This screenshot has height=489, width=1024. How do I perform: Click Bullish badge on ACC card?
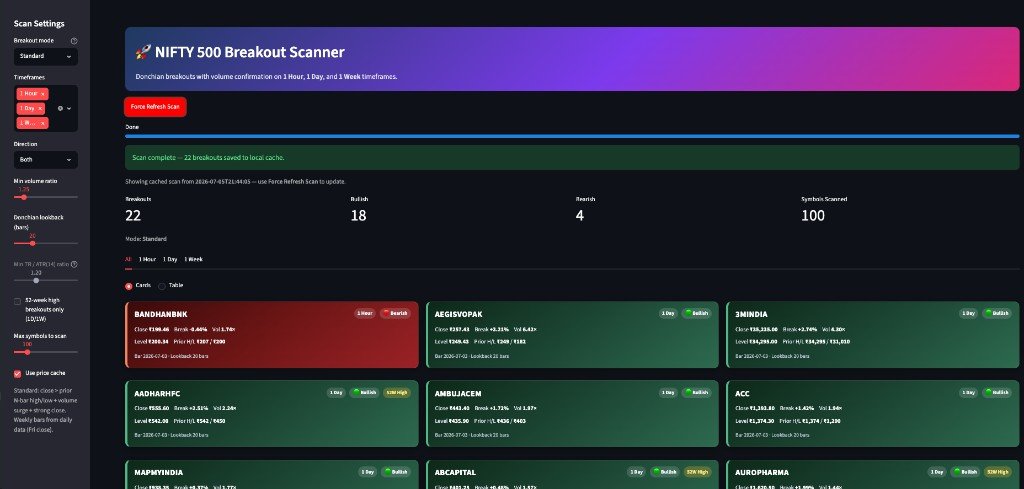click(997, 392)
